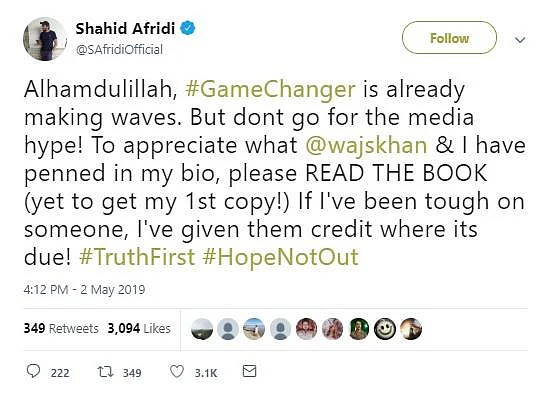
Task: Click the envelope direct message icon
Action: [x=249, y=371]
